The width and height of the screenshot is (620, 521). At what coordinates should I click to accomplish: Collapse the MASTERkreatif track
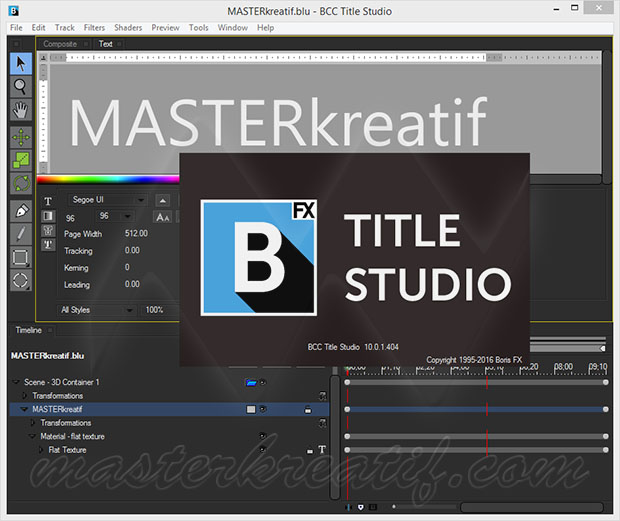click(24, 409)
